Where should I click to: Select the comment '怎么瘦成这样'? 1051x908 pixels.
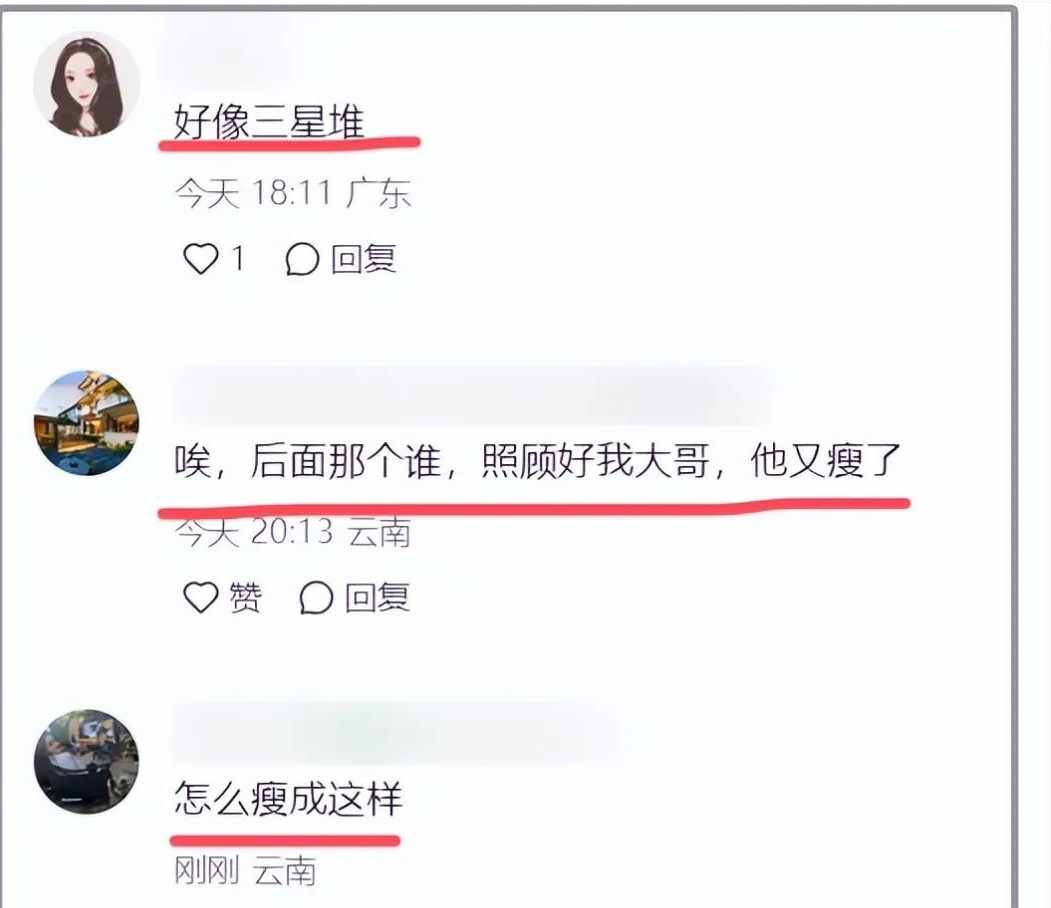[x=288, y=798]
